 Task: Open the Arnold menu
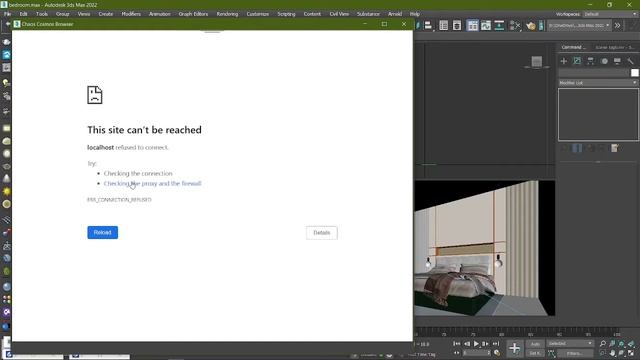coord(395,14)
